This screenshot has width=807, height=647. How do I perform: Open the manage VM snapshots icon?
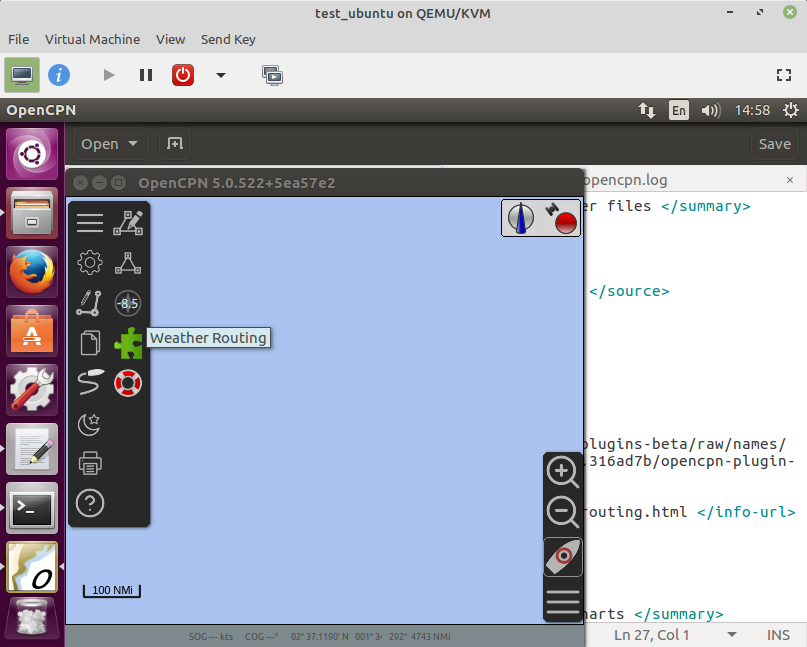[272, 75]
